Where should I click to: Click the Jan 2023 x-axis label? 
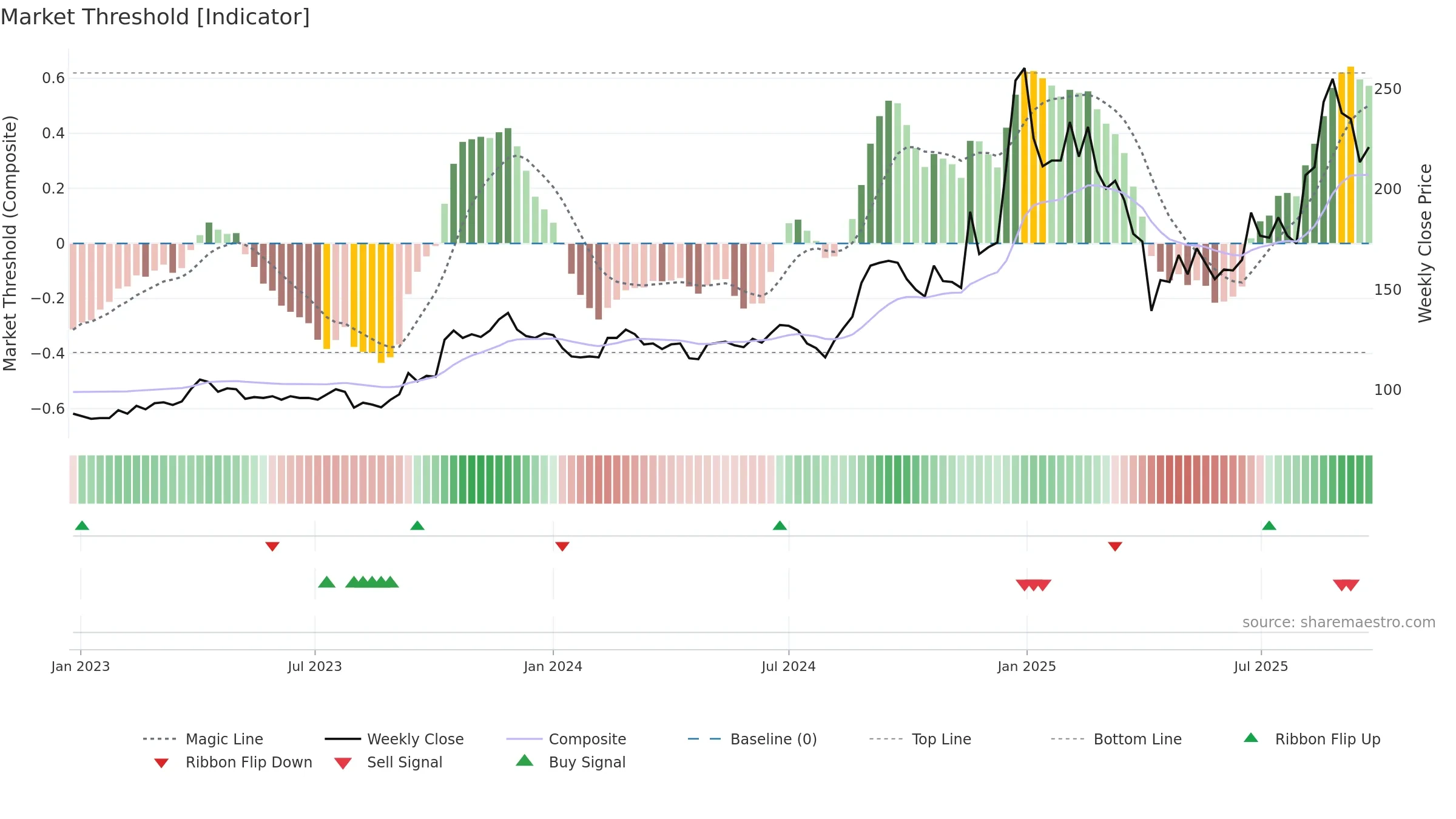click(x=81, y=667)
